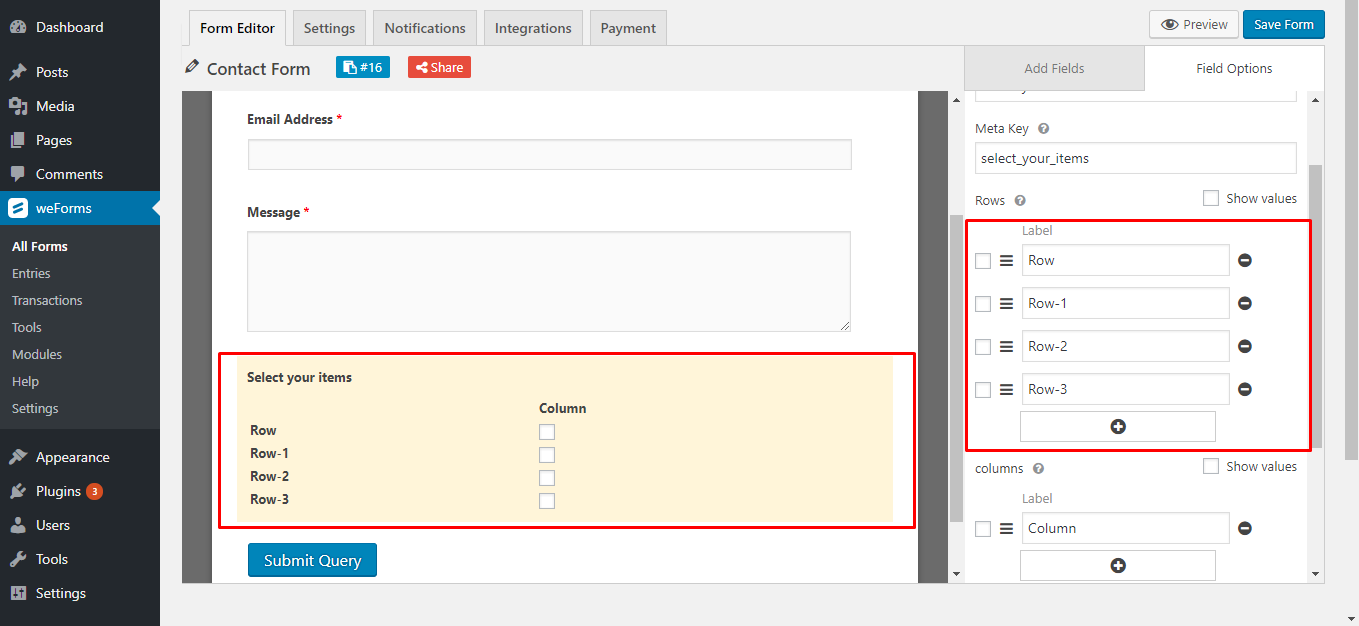
Task: Add a new row with the plus icon
Action: (1117, 426)
